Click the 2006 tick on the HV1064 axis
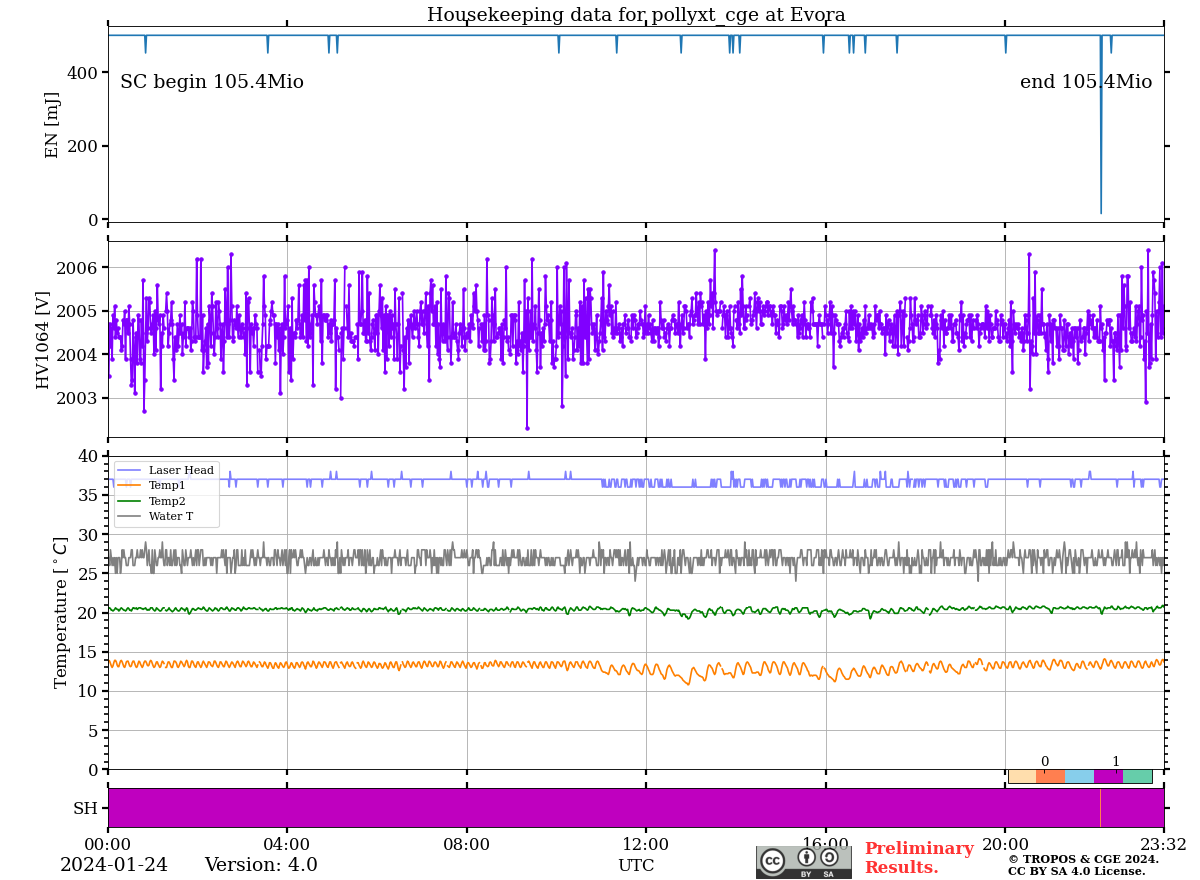This screenshot has width=1200, height=880. click(x=78, y=268)
